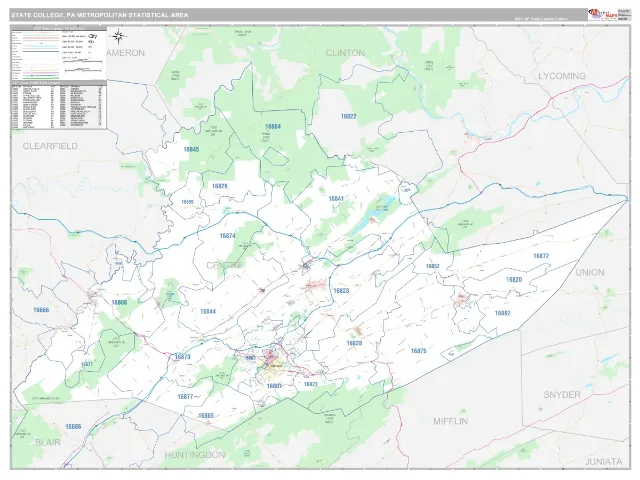Screen dimensions: 640x480
Task: Click the map title State College, PA Metropolitan Statistical Area
Action: pyautogui.click(x=100, y=15)
